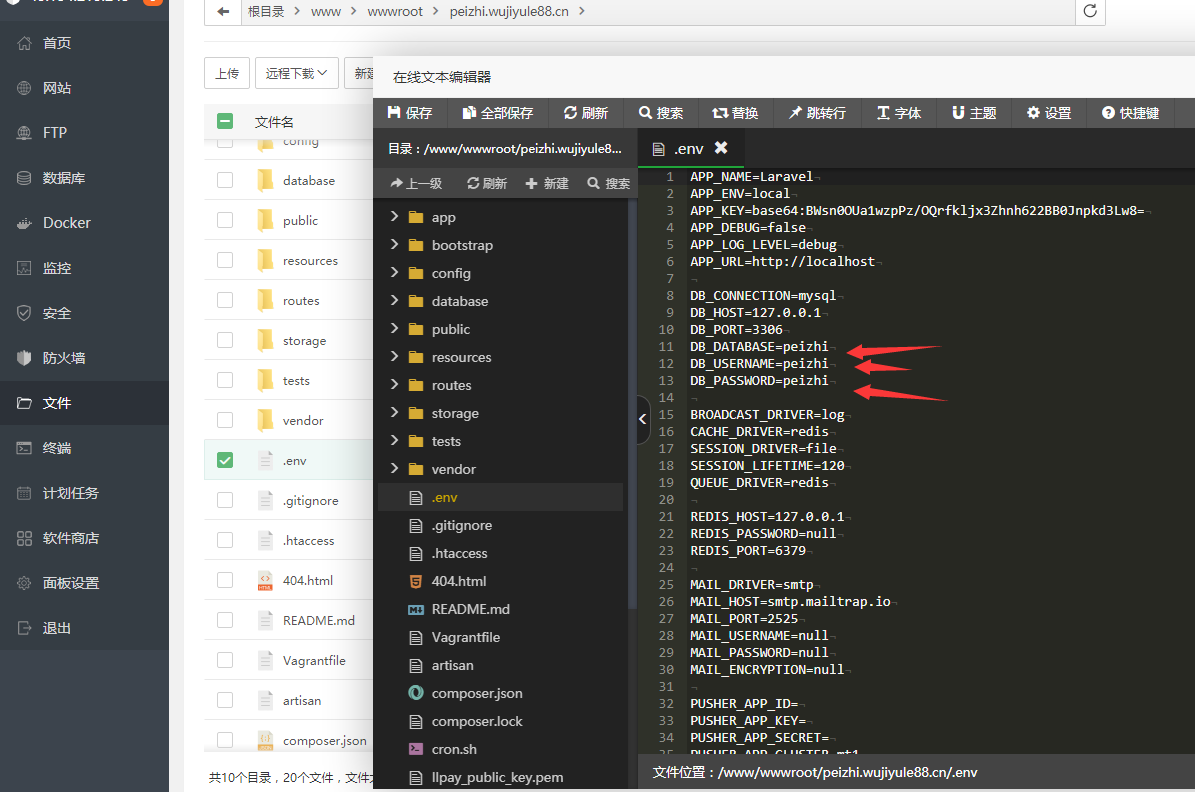Open composer.json from editor file tree
The image size is (1195, 792).
(x=476, y=693)
